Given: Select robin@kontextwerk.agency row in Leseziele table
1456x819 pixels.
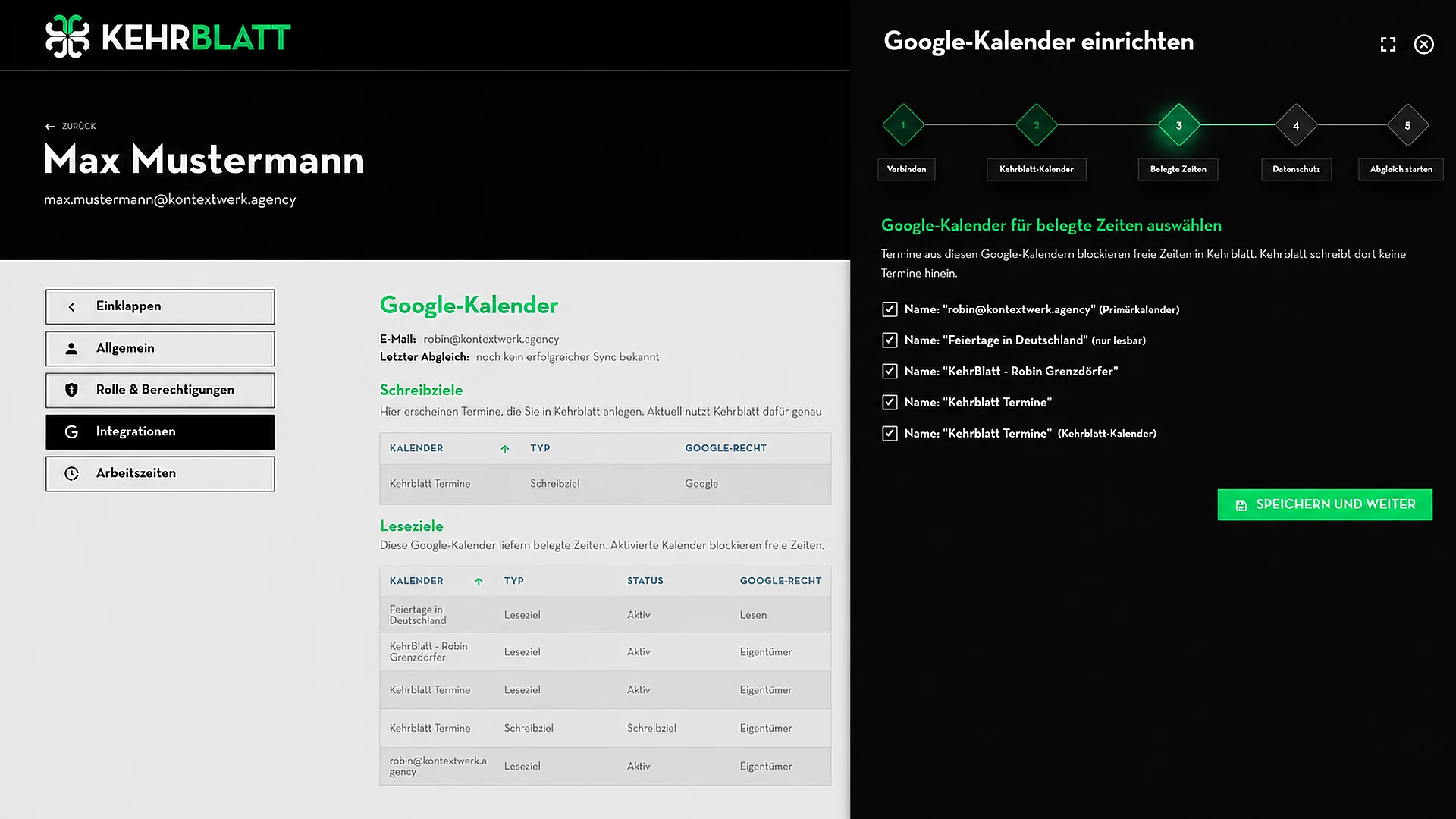Looking at the screenshot, I should coord(605,767).
